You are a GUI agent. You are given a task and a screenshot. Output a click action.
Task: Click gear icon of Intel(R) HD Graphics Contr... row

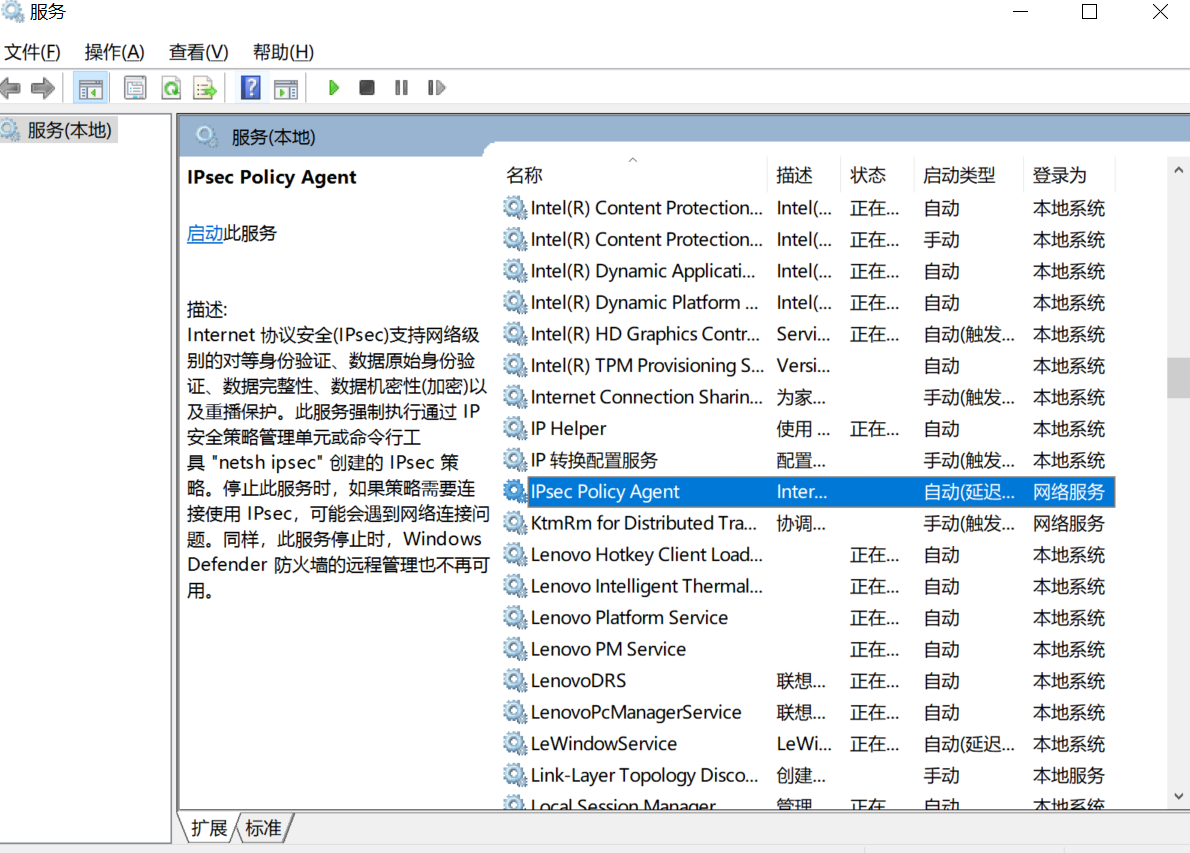(x=515, y=334)
